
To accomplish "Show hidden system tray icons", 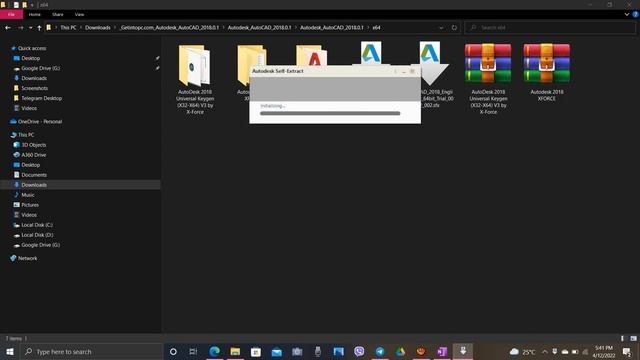I will [544, 351].
